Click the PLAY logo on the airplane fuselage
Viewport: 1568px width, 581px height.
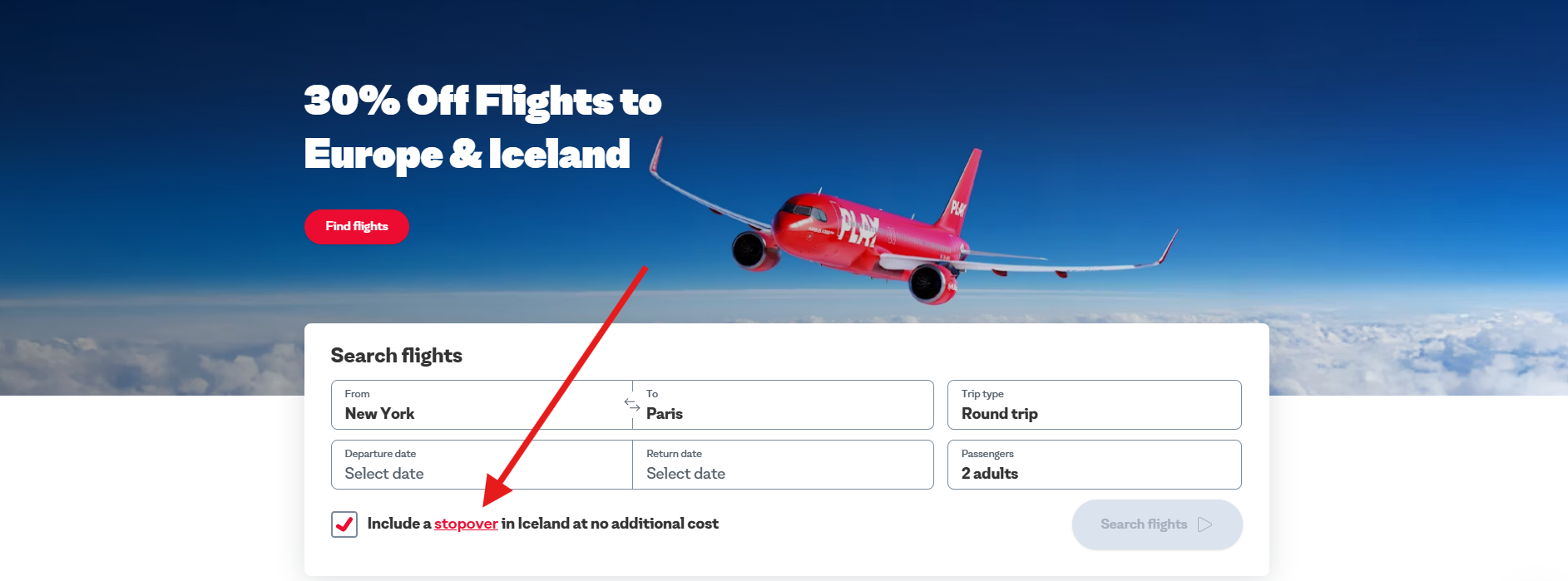click(x=858, y=226)
